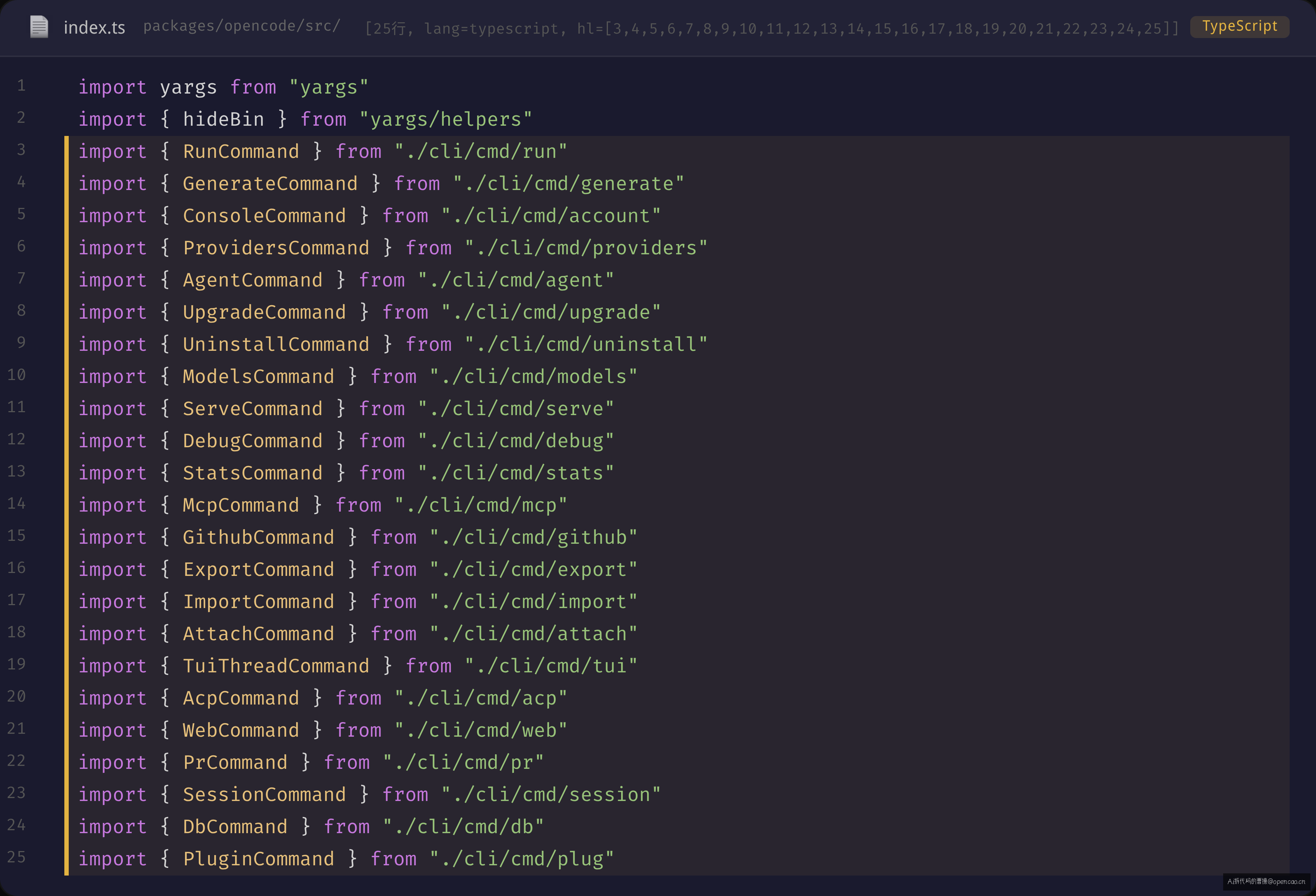Viewport: 1316px width, 896px height.
Task: Select the StatsCommand identifier
Action: [x=253, y=473]
